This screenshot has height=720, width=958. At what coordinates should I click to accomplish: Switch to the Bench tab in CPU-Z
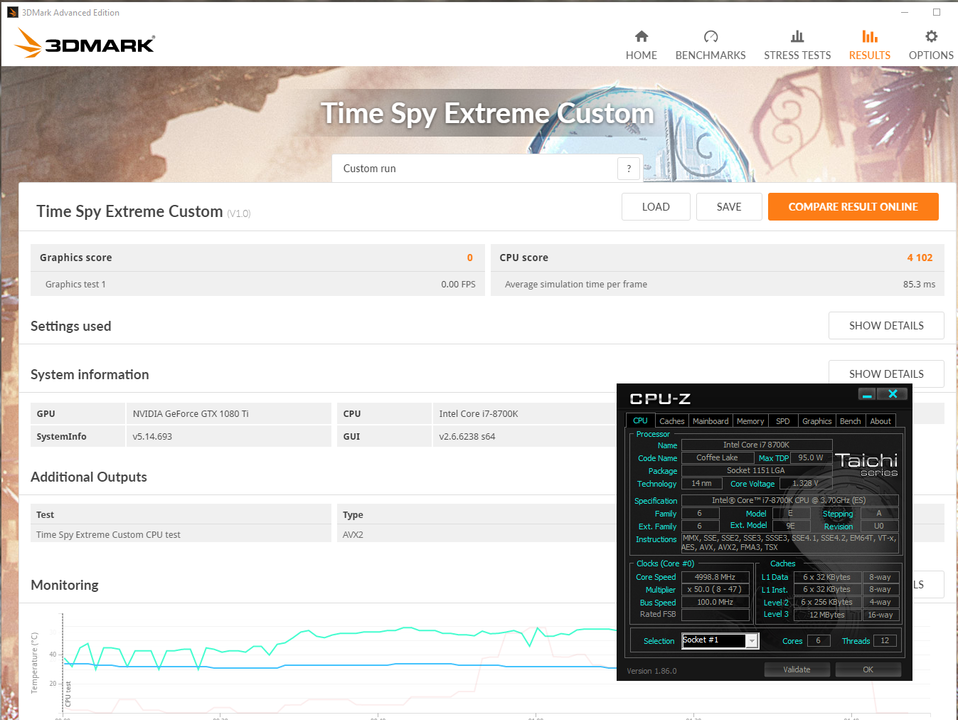(850, 421)
